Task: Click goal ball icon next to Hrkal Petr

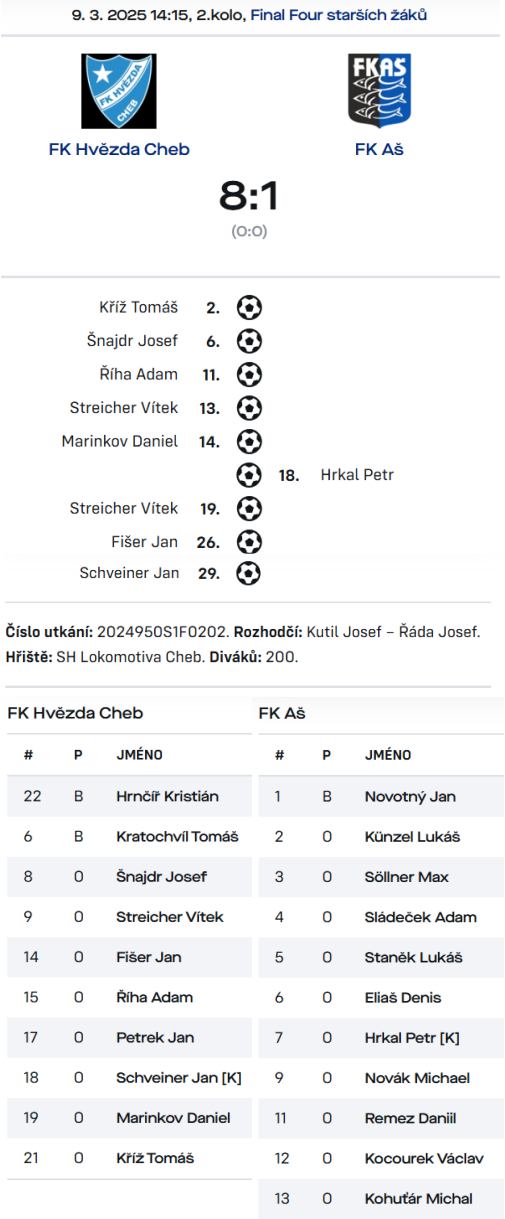Action: pos(249,475)
